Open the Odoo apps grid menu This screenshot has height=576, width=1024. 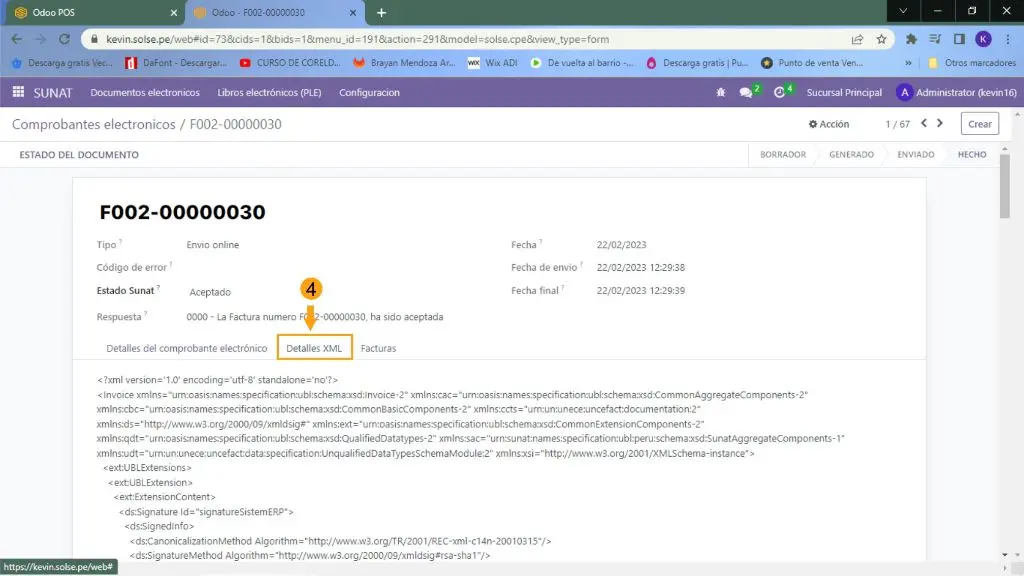click(18, 92)
